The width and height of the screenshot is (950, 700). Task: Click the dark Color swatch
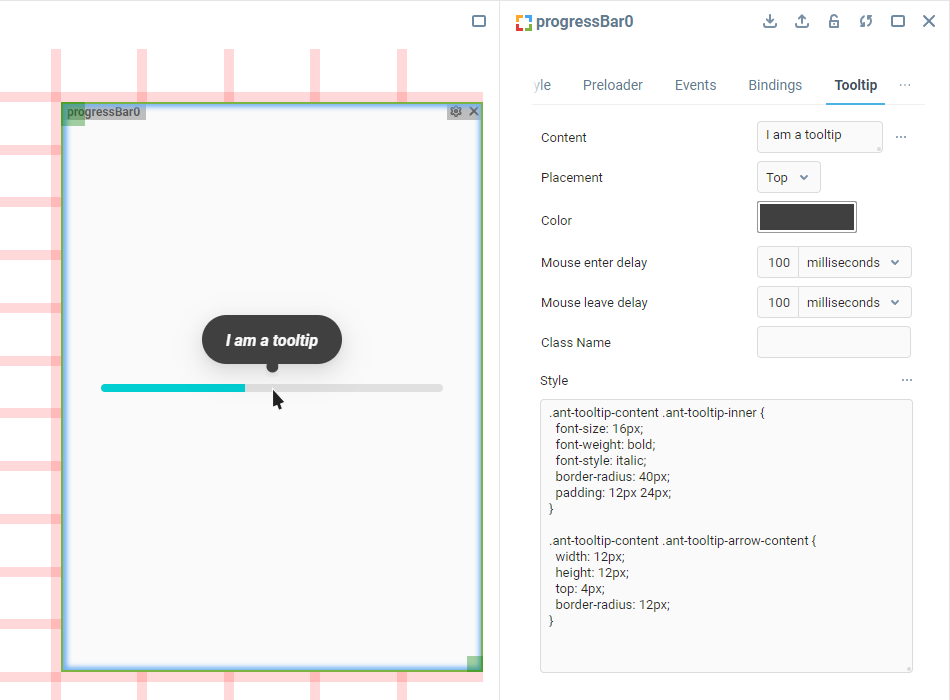[807, 218]
